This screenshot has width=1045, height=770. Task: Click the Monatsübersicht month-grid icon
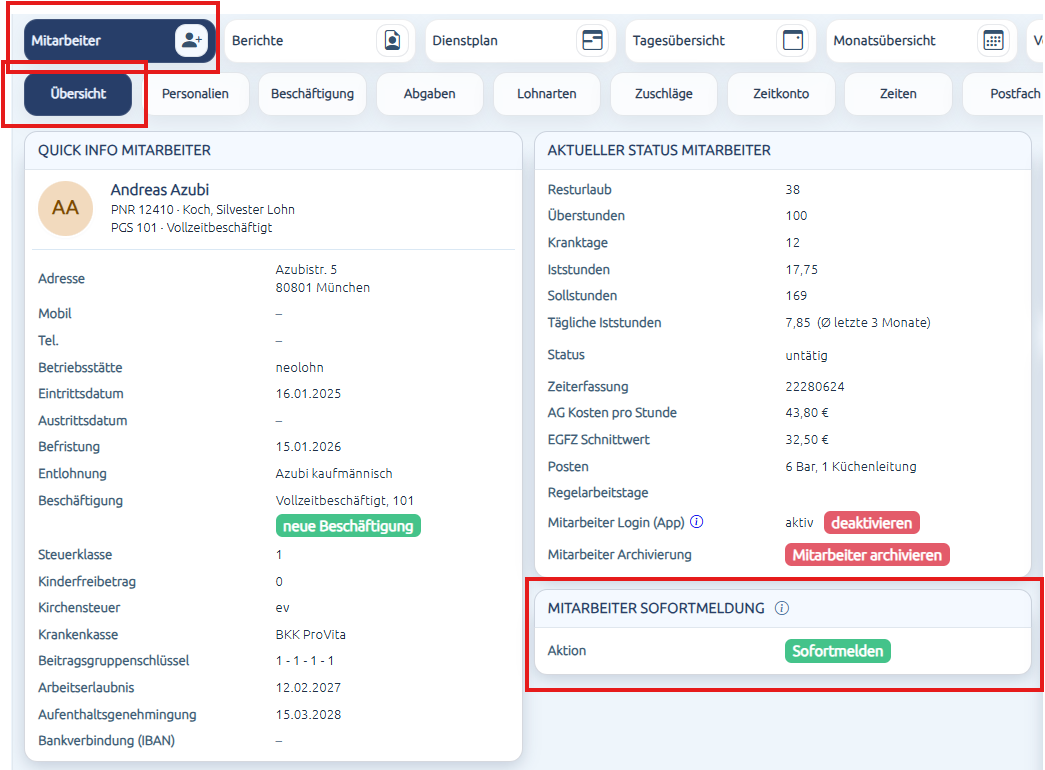(x=994, y=40)
